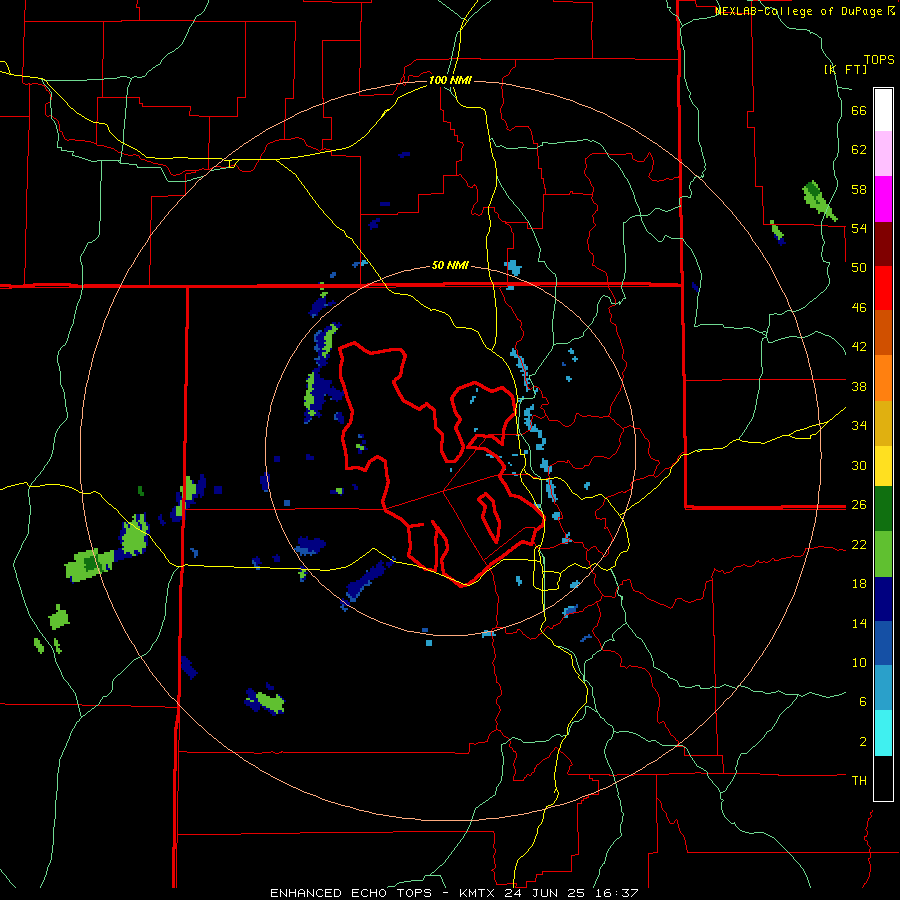Viewport: 900px width, 900px height.
Task: Click the "30" scale label
Action: coord(859,465)
